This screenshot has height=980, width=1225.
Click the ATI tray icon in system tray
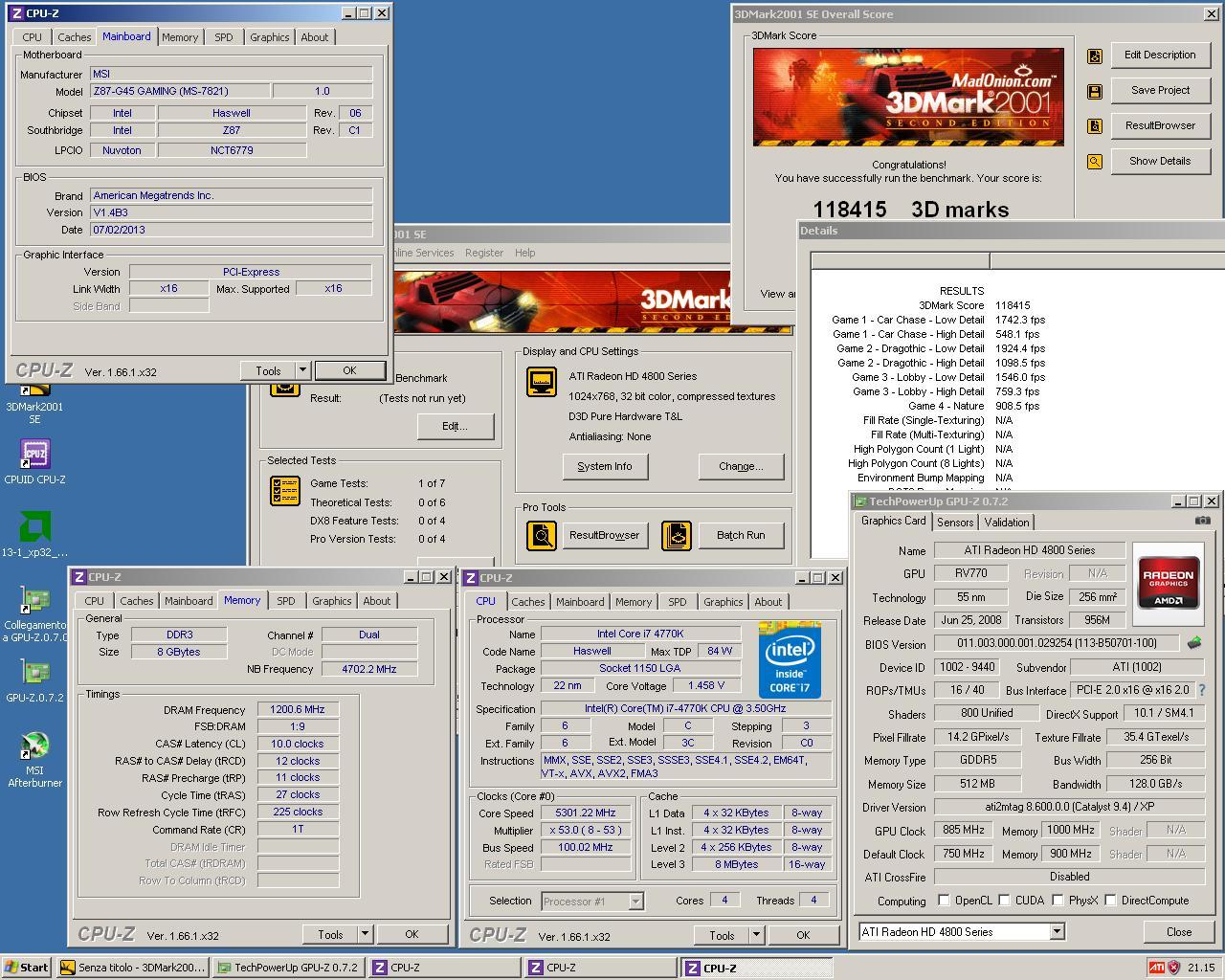coord(1156,968)
